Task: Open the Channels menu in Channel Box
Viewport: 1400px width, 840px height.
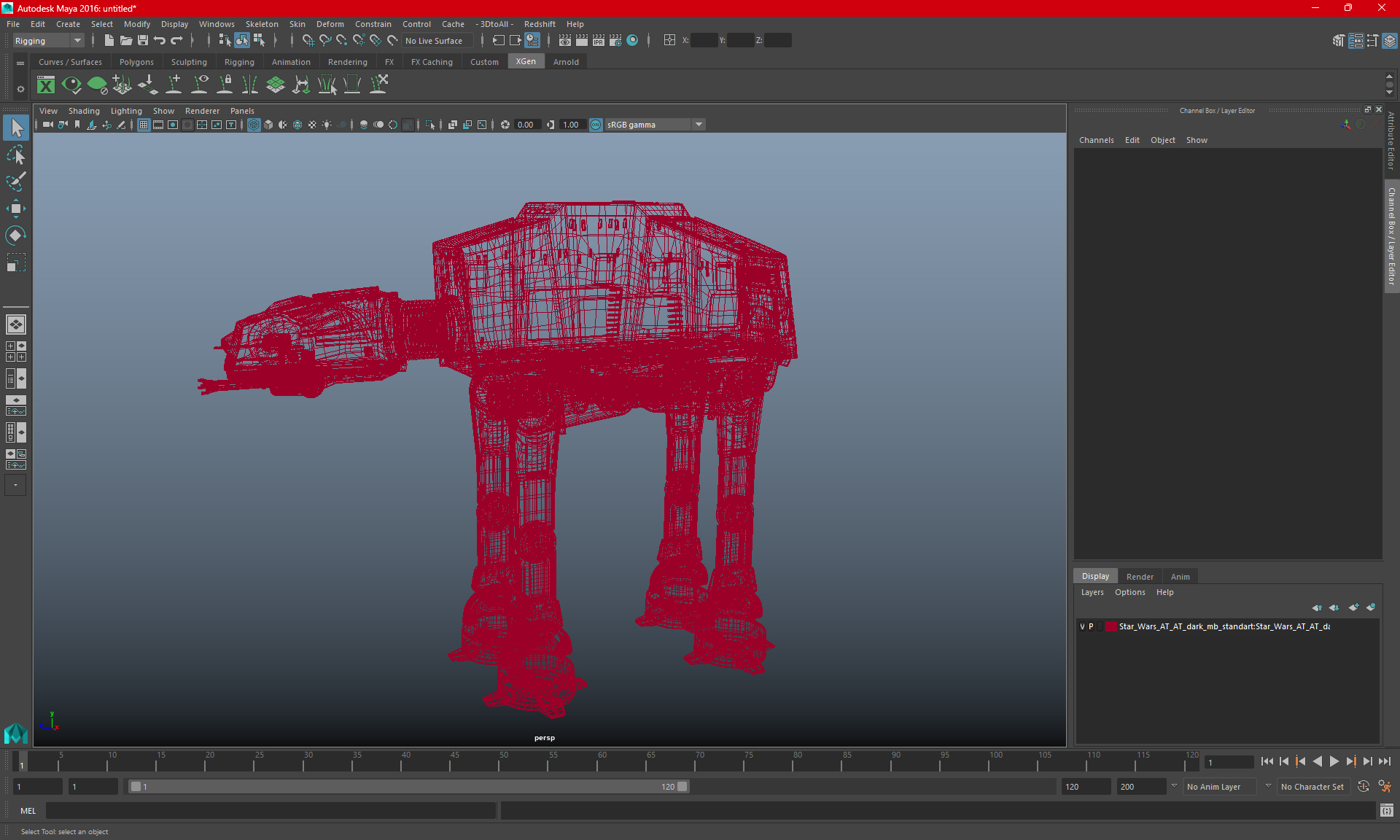Action: pos(1096,140)
